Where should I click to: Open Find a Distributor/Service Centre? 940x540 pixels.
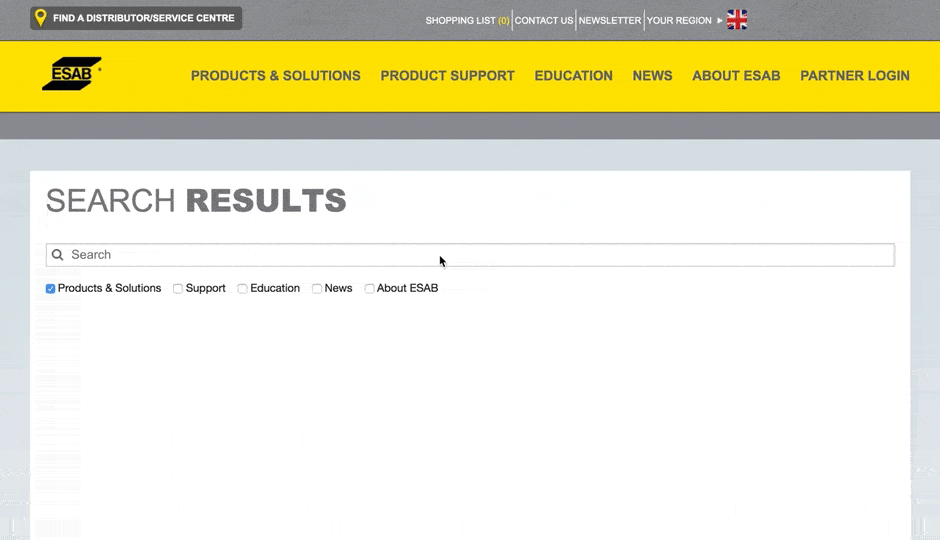143,18
